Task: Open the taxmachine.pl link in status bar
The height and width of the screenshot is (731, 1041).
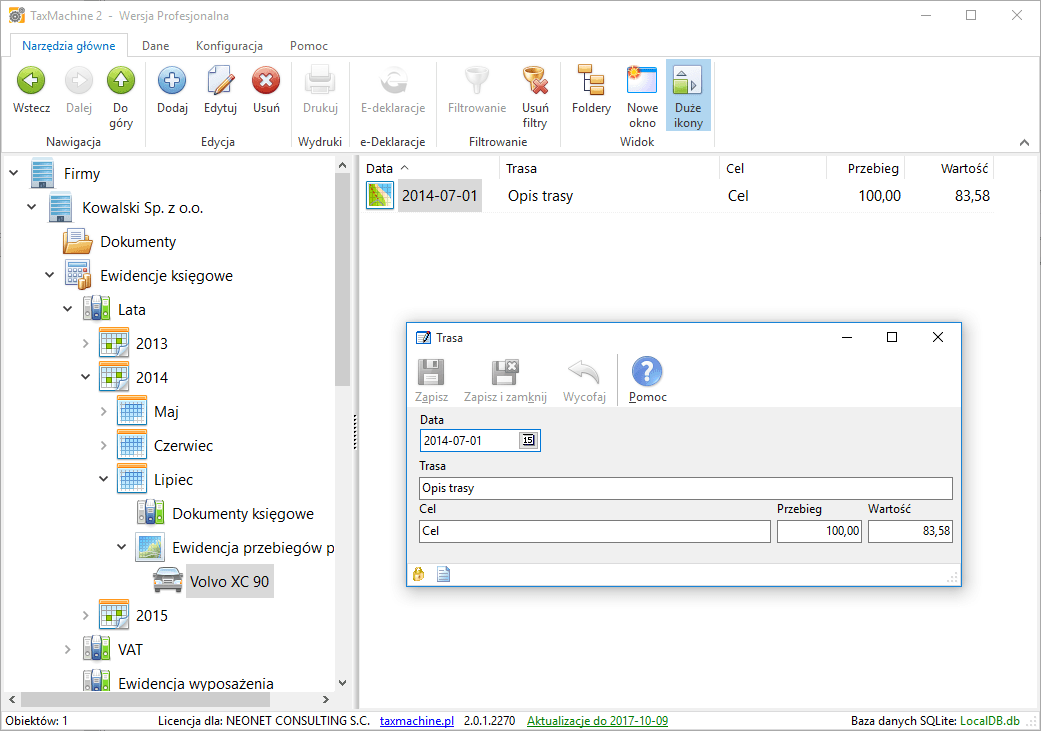Action: point(417,721)
